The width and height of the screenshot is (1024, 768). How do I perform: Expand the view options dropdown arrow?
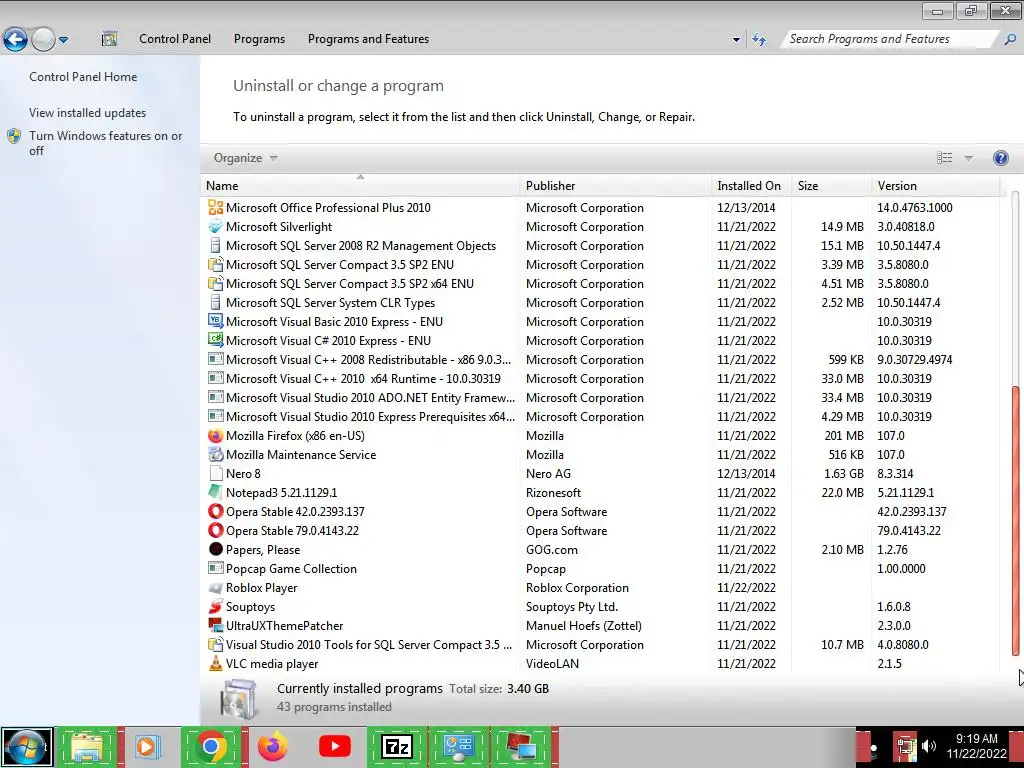click(x=968, y=158)
